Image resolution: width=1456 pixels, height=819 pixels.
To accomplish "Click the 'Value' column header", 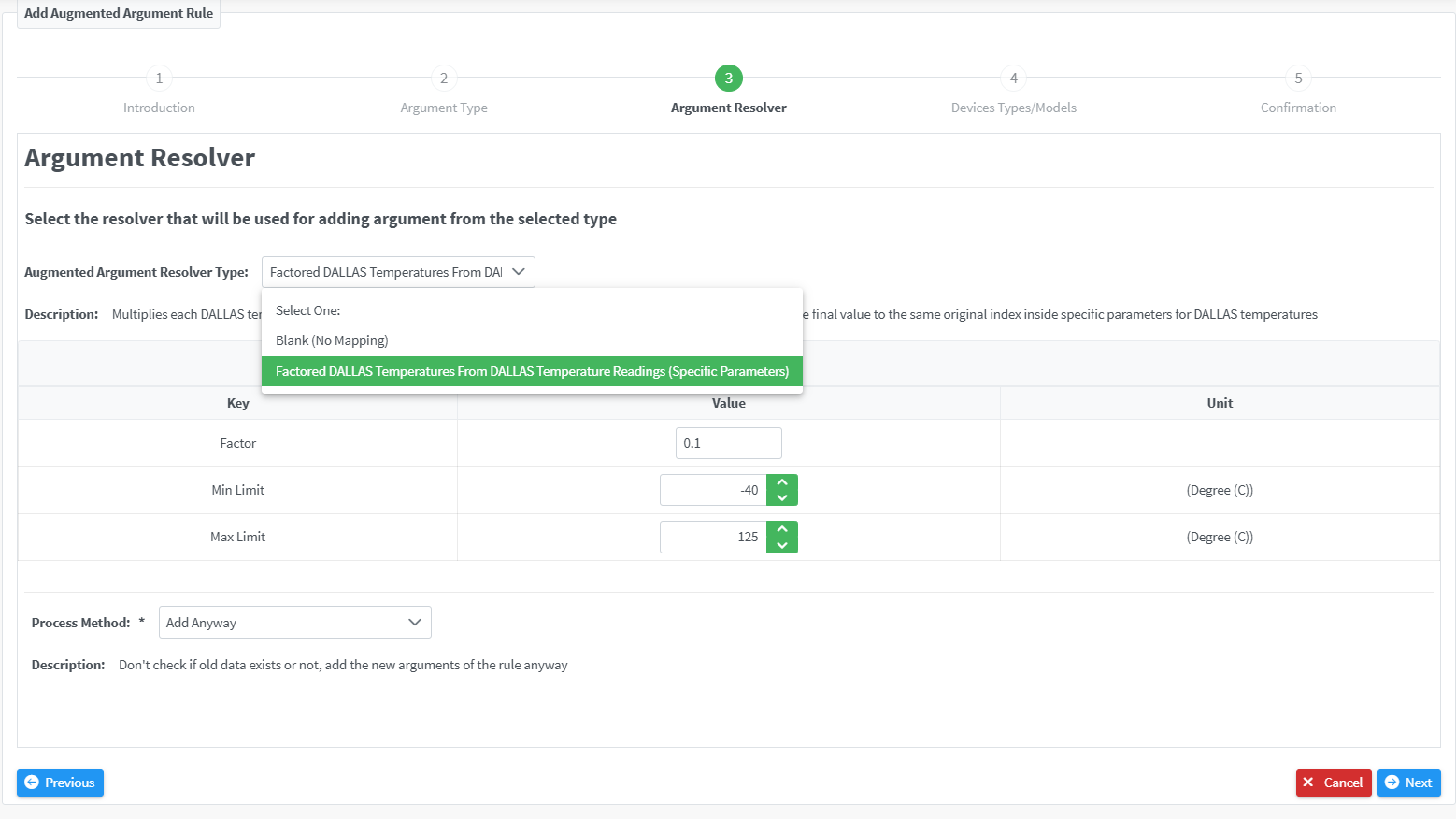I will click(x=729, y=403).
